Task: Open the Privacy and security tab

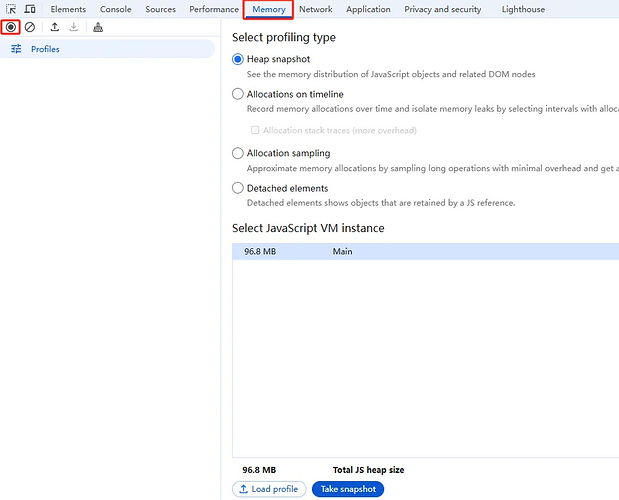Action: pyautogui.click(x=443, y=9)
